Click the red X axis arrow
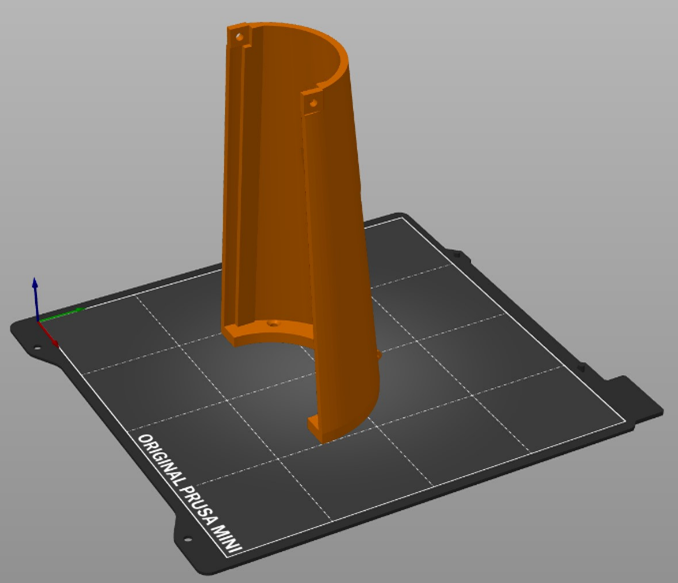Screen dimensions: 678x583 48,334
